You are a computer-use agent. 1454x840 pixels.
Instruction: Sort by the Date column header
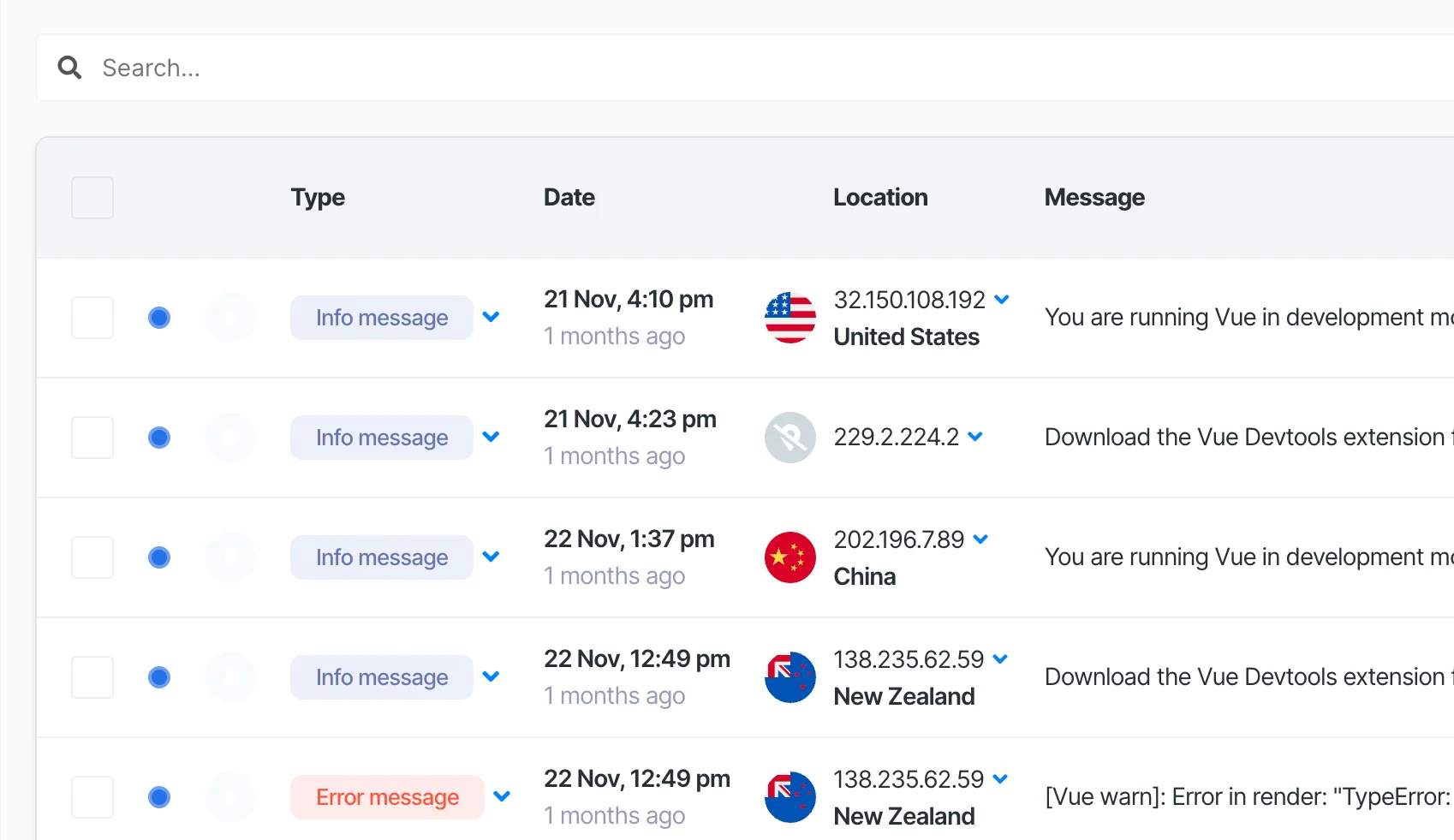569,198
